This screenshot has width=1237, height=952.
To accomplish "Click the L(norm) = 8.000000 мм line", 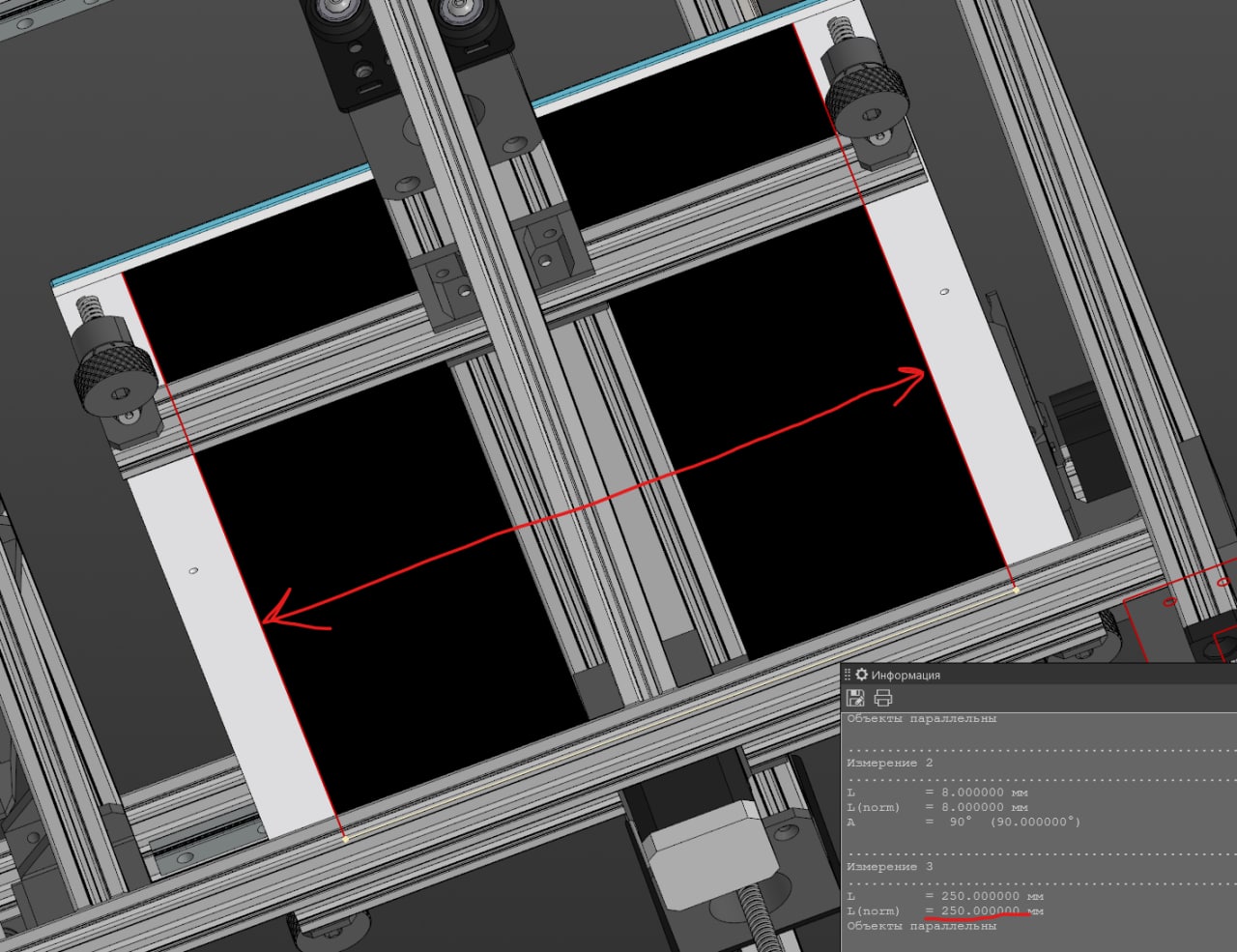I will click(937, 807).
